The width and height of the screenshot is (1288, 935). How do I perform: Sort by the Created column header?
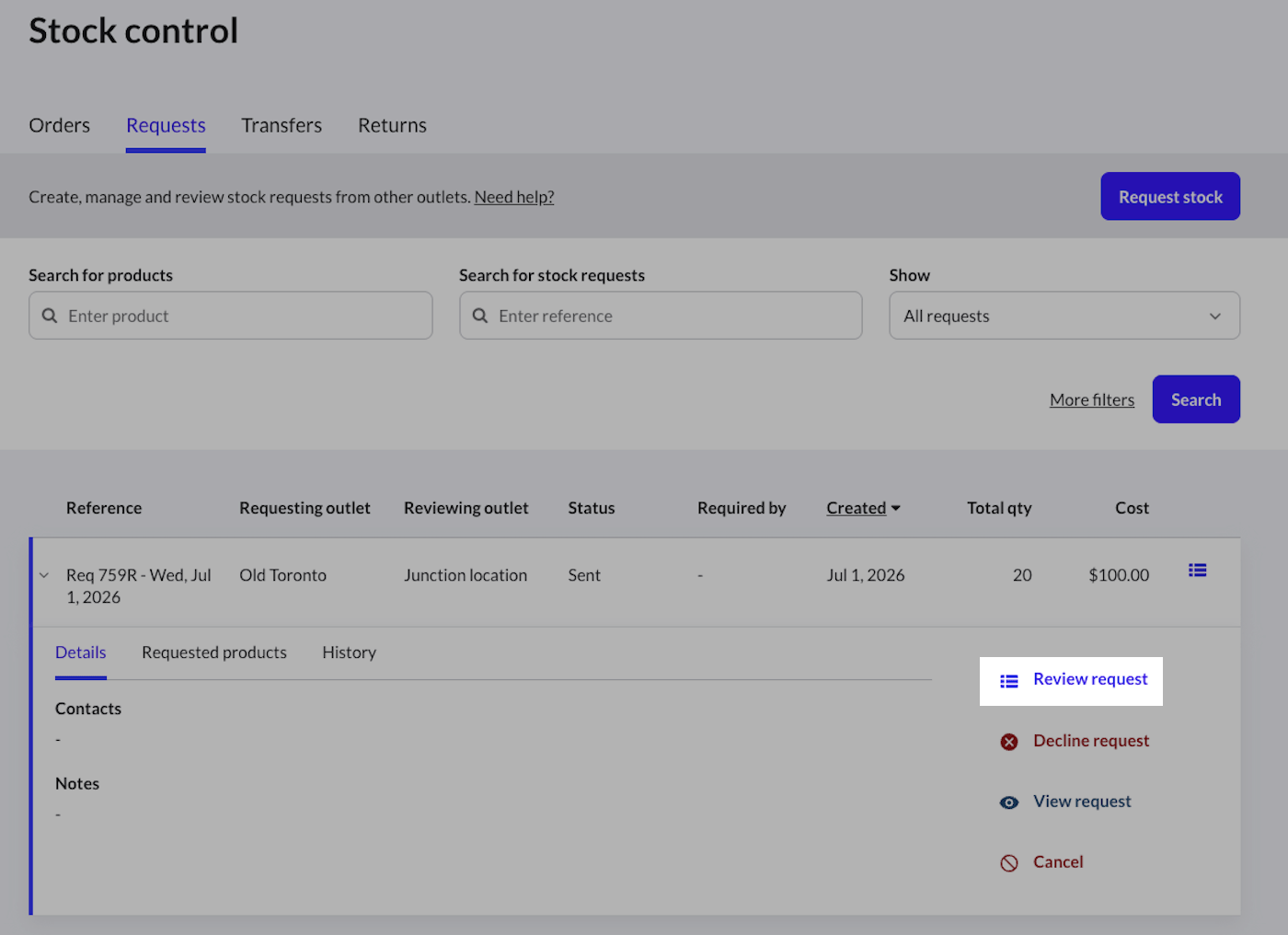tap(863, 508)
